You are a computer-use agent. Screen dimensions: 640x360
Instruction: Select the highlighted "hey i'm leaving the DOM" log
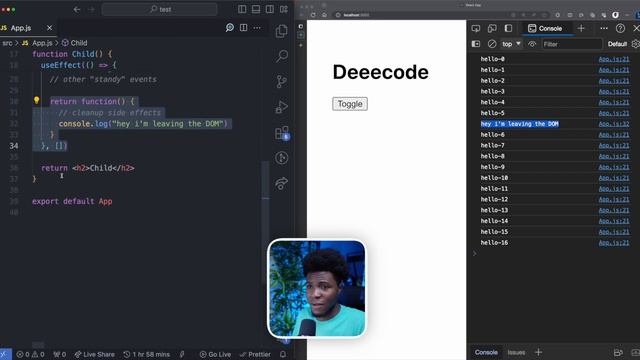point(520,124)
